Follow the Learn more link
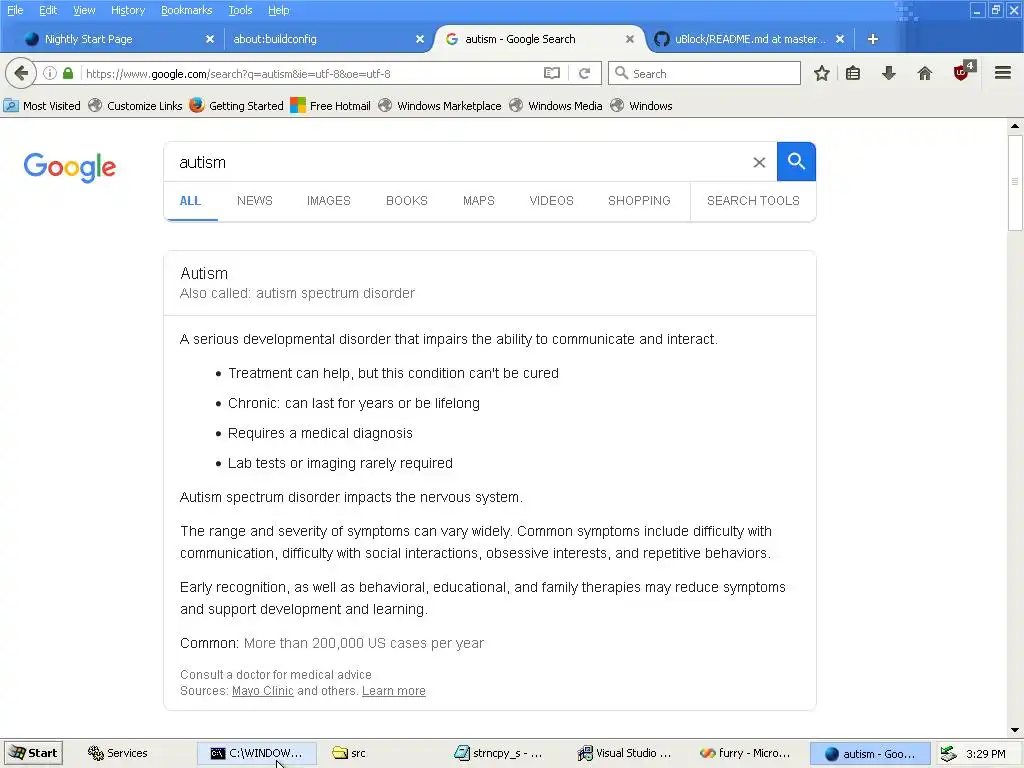This screenshot has width=1024, height=768. (394, 691)
